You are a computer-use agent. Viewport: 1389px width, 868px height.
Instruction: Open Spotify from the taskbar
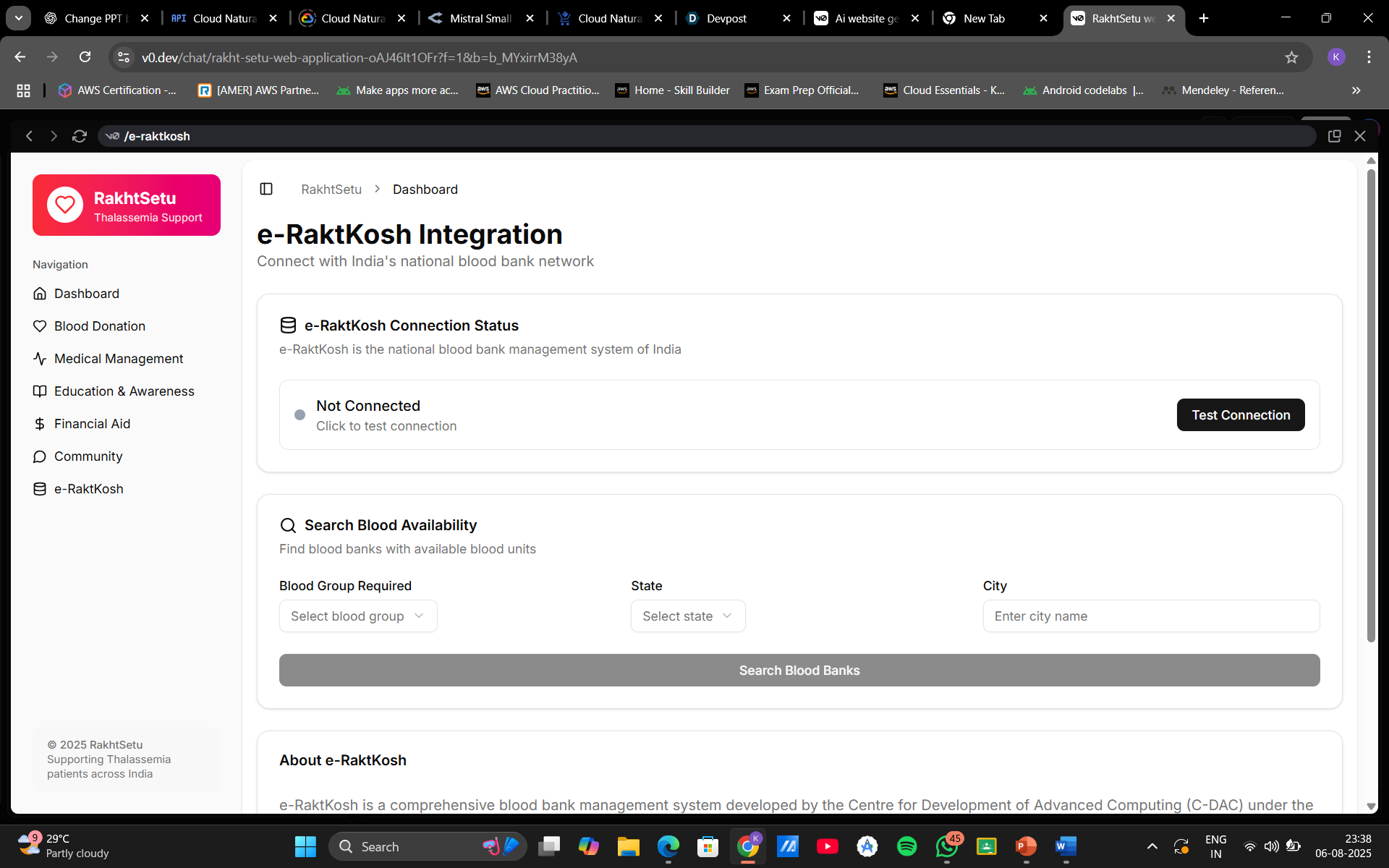906,846
